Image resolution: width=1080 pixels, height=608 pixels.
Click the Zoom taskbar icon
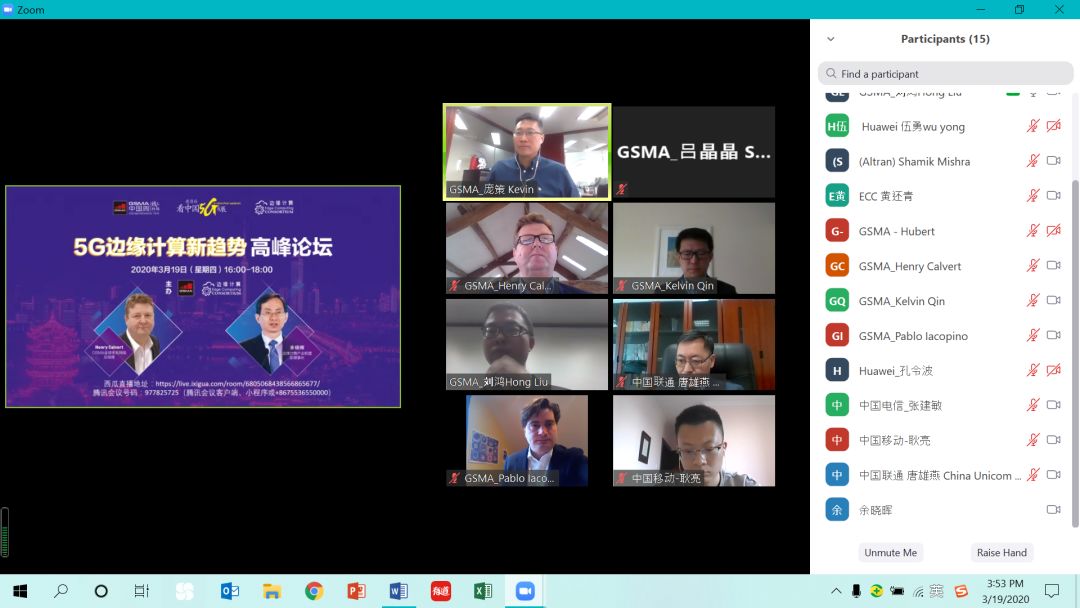525,591
